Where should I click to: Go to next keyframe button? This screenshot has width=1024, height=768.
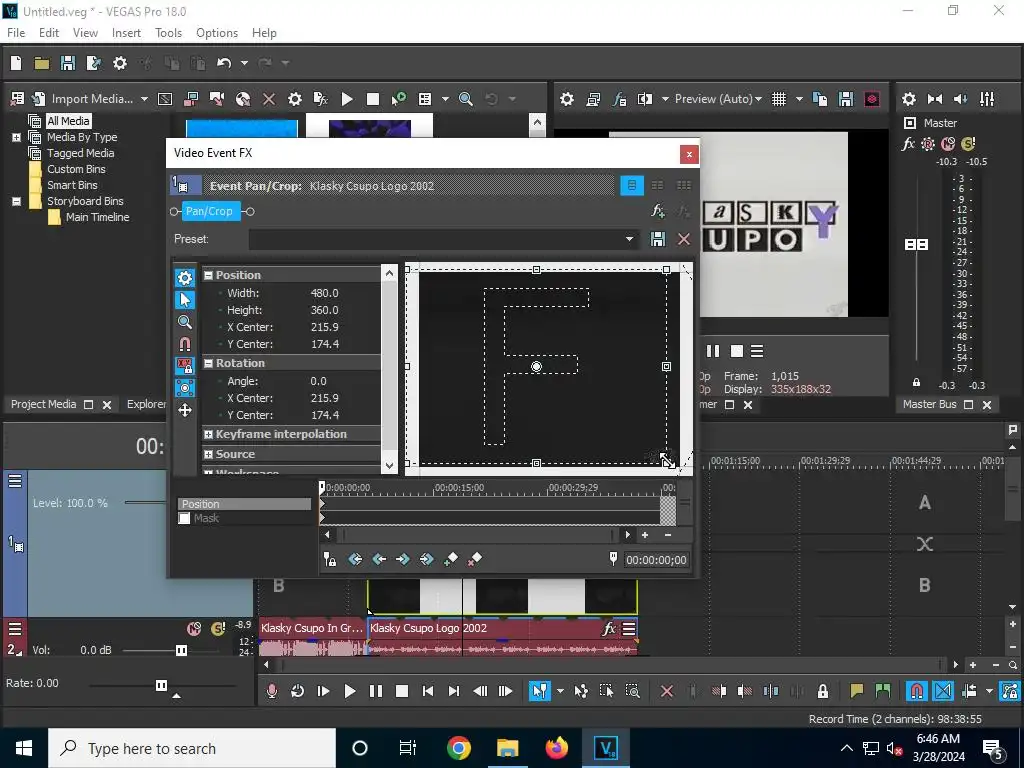pos(403,559)
